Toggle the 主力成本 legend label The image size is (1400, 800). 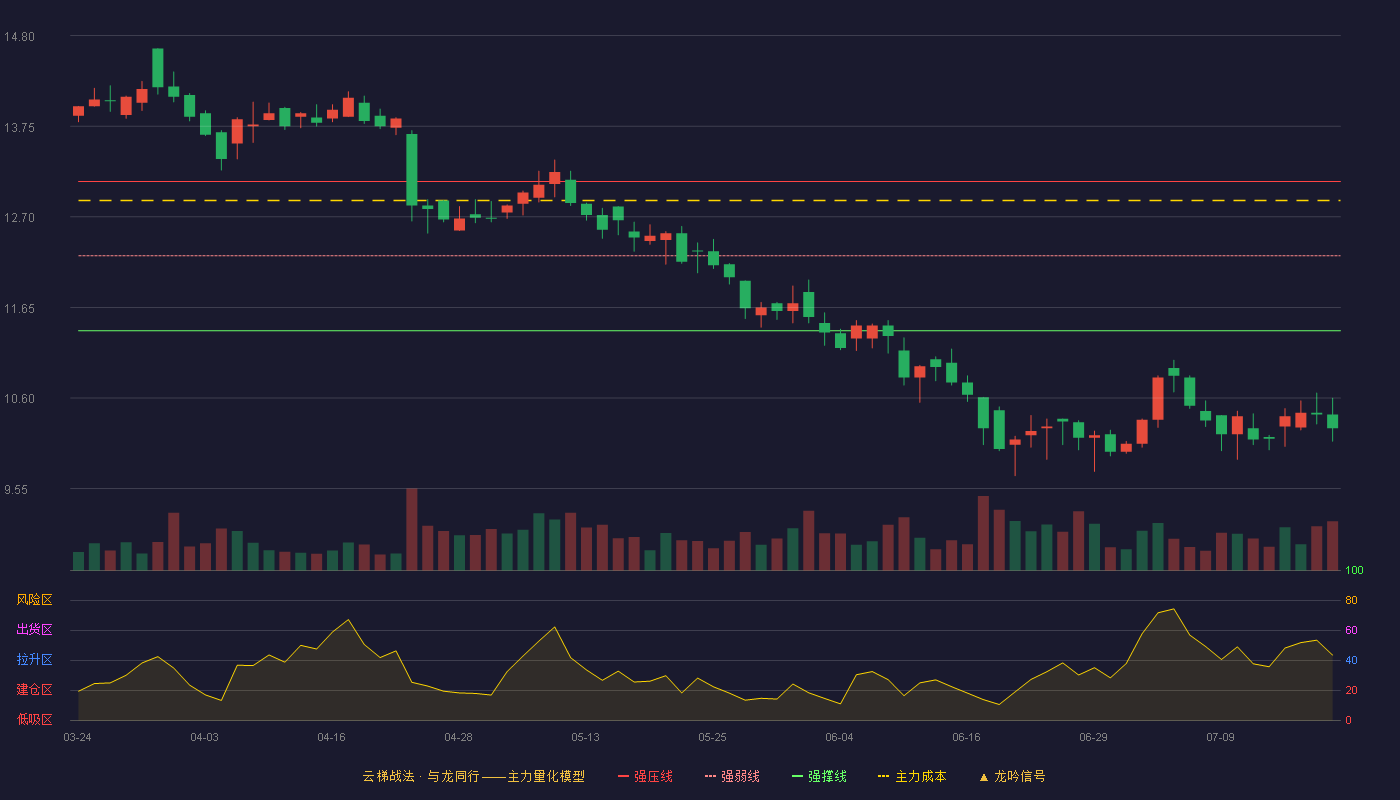(x=920, y=776)
